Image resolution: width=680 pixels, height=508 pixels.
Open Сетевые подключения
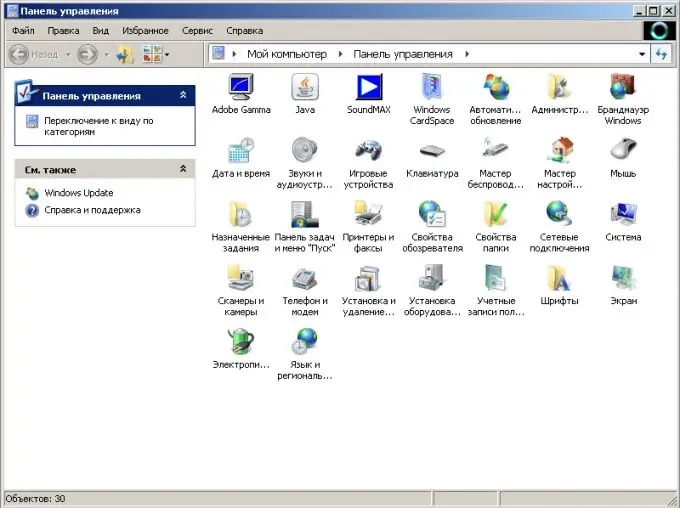[x=559, y=227]
